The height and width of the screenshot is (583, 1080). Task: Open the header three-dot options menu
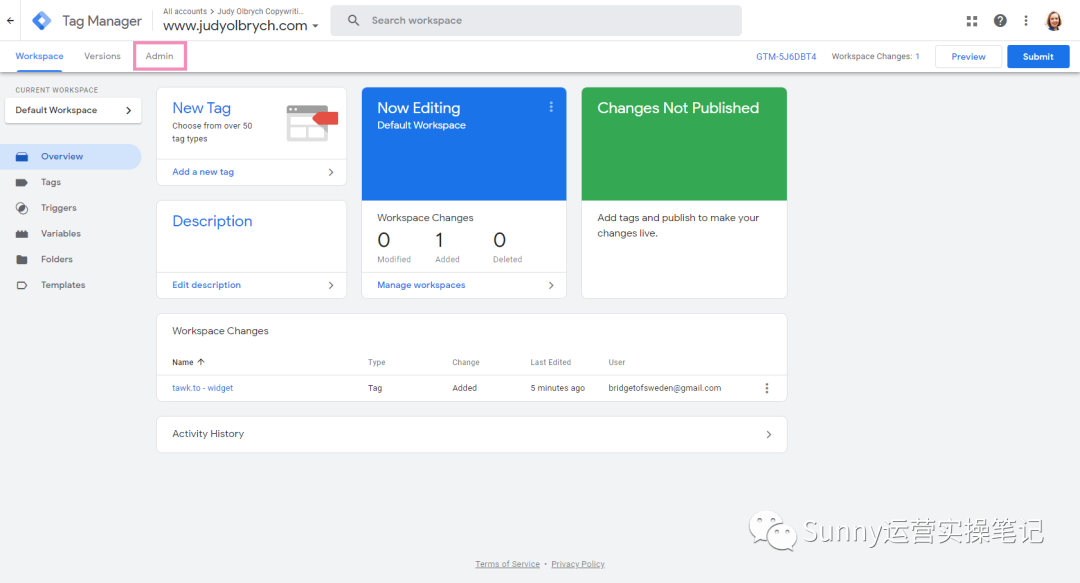coord(1026,21)
